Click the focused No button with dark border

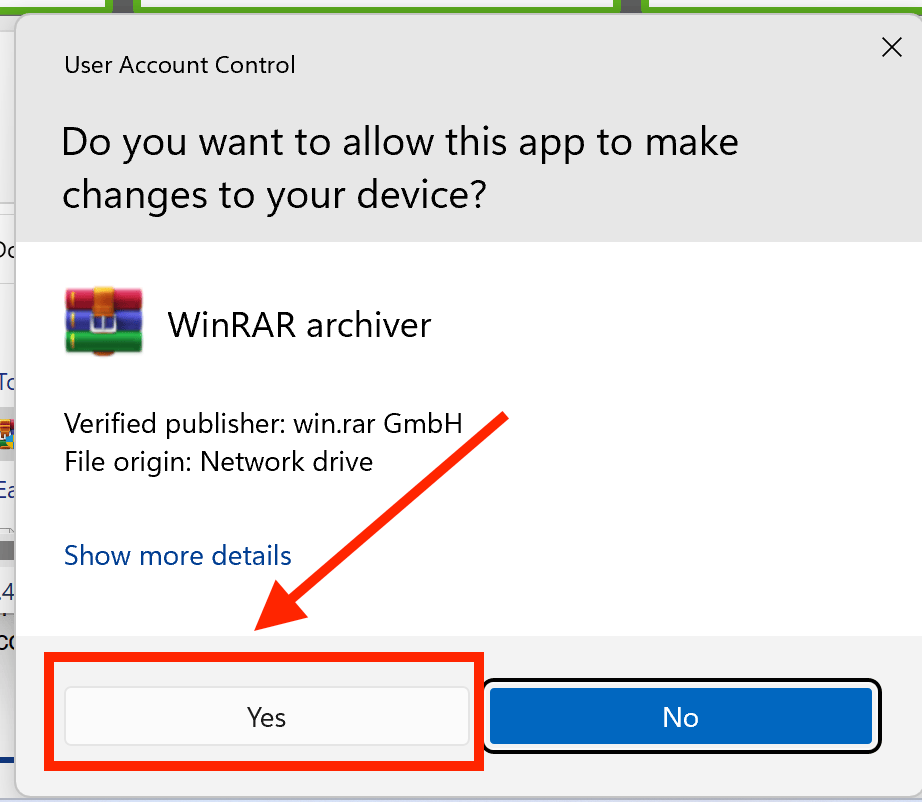click(680, 716)
